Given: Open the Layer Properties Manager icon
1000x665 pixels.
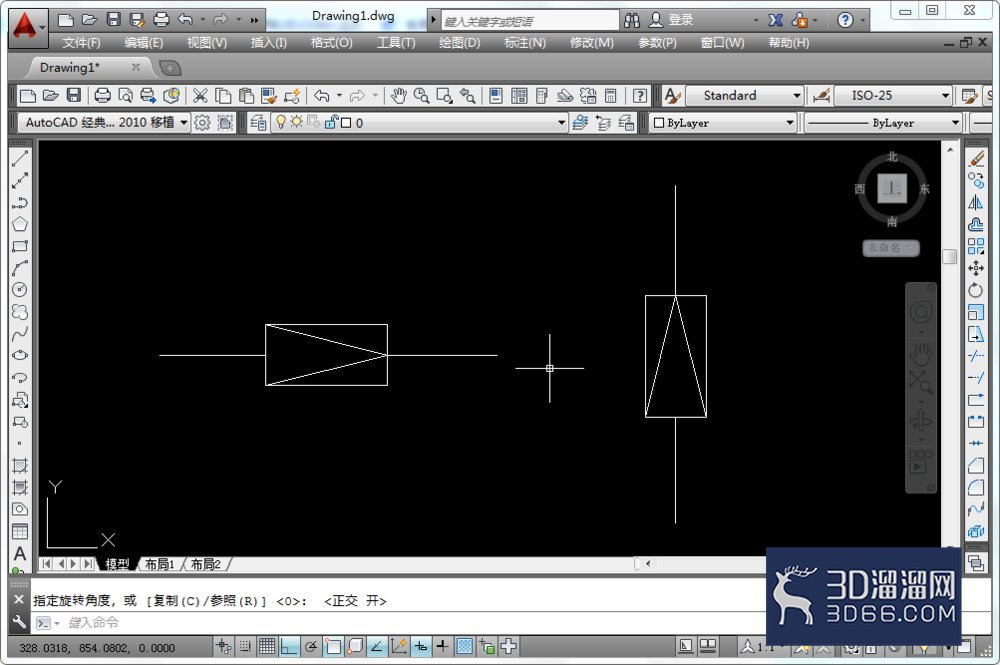Looking at the screenshot, I should 258,122.
